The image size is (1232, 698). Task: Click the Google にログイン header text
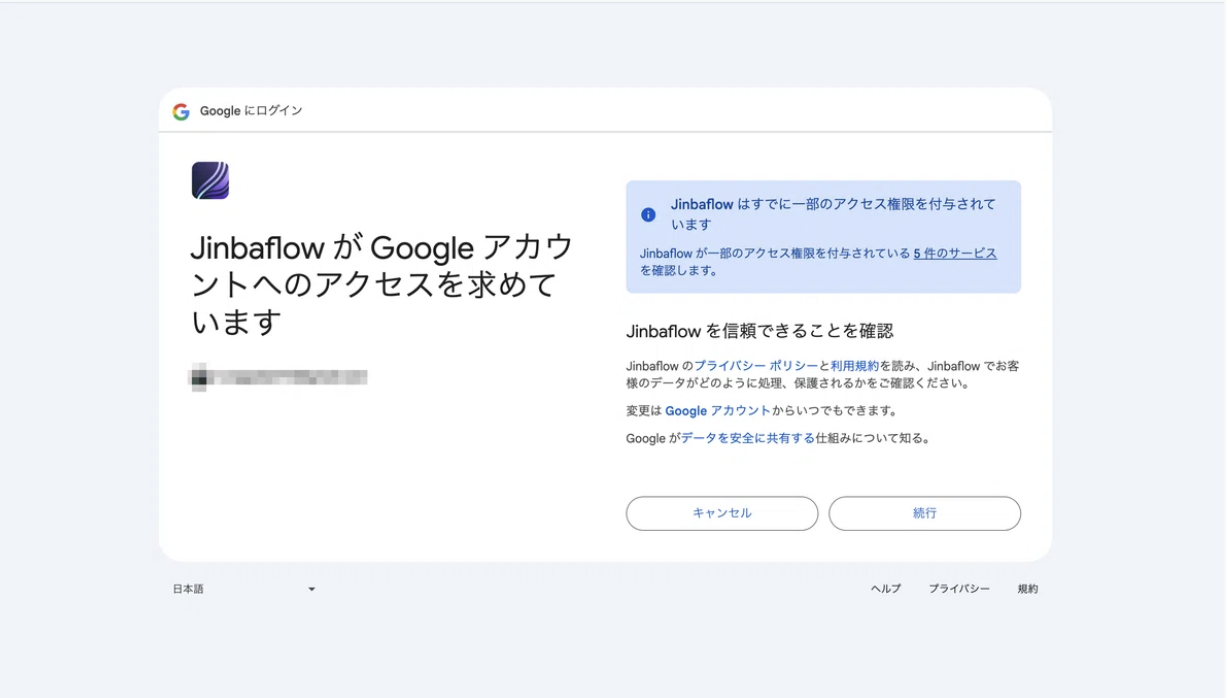click(251, 111)
